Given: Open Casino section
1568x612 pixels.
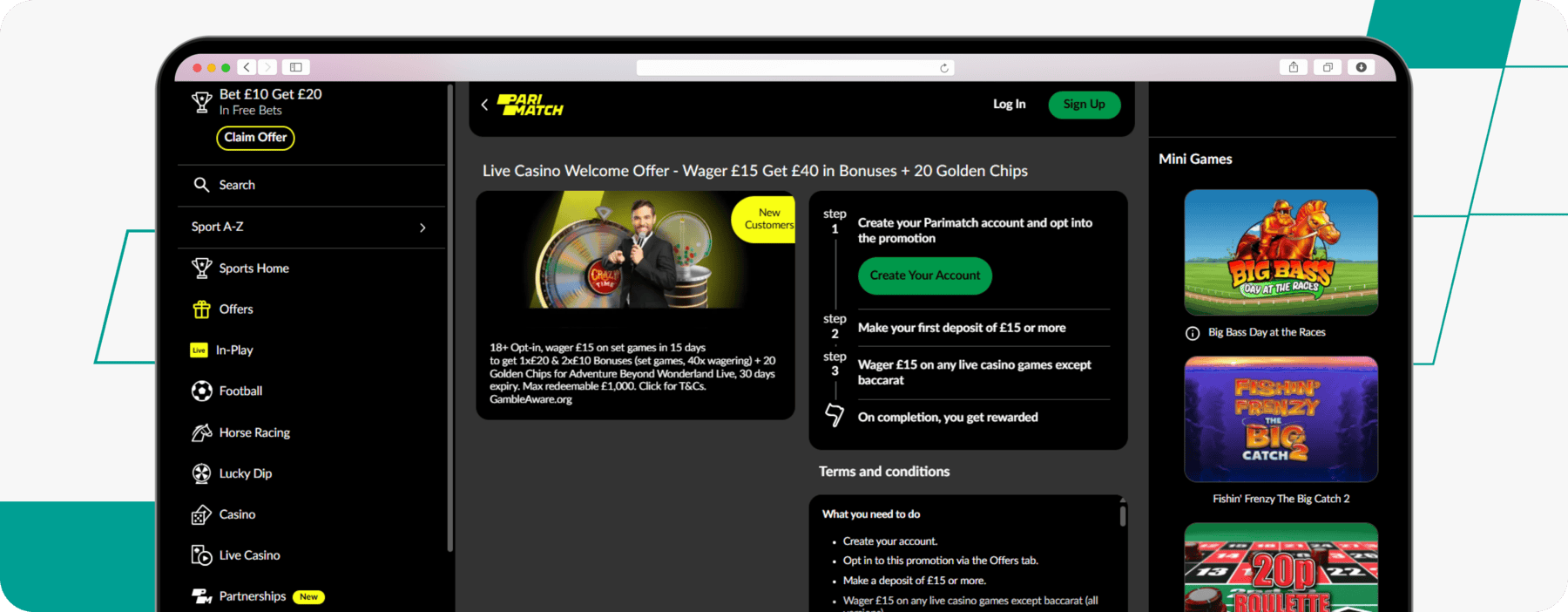Looking at the screenshot, I should [237, 514].
